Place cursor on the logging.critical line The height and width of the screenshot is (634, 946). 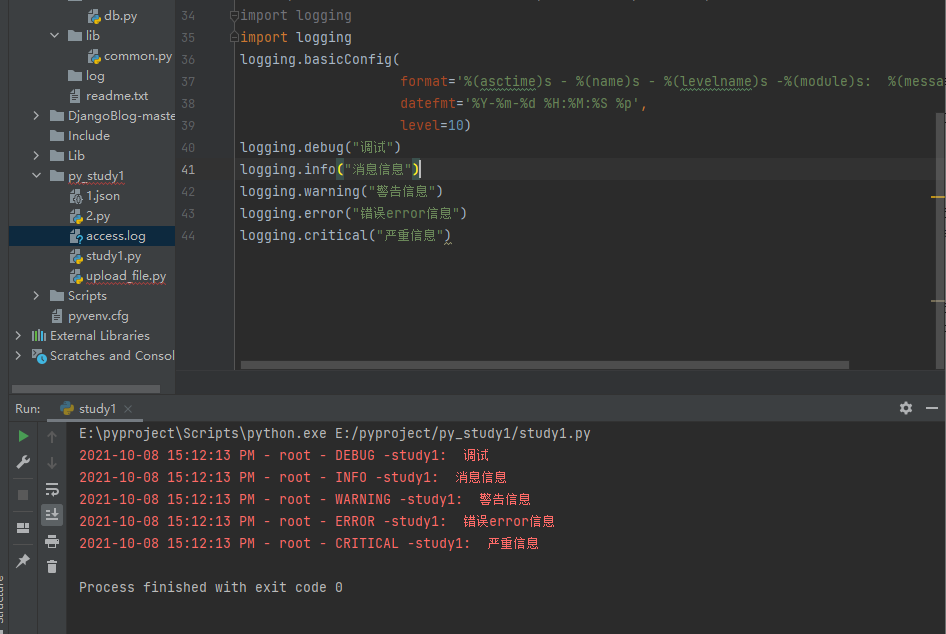point(345,236)
